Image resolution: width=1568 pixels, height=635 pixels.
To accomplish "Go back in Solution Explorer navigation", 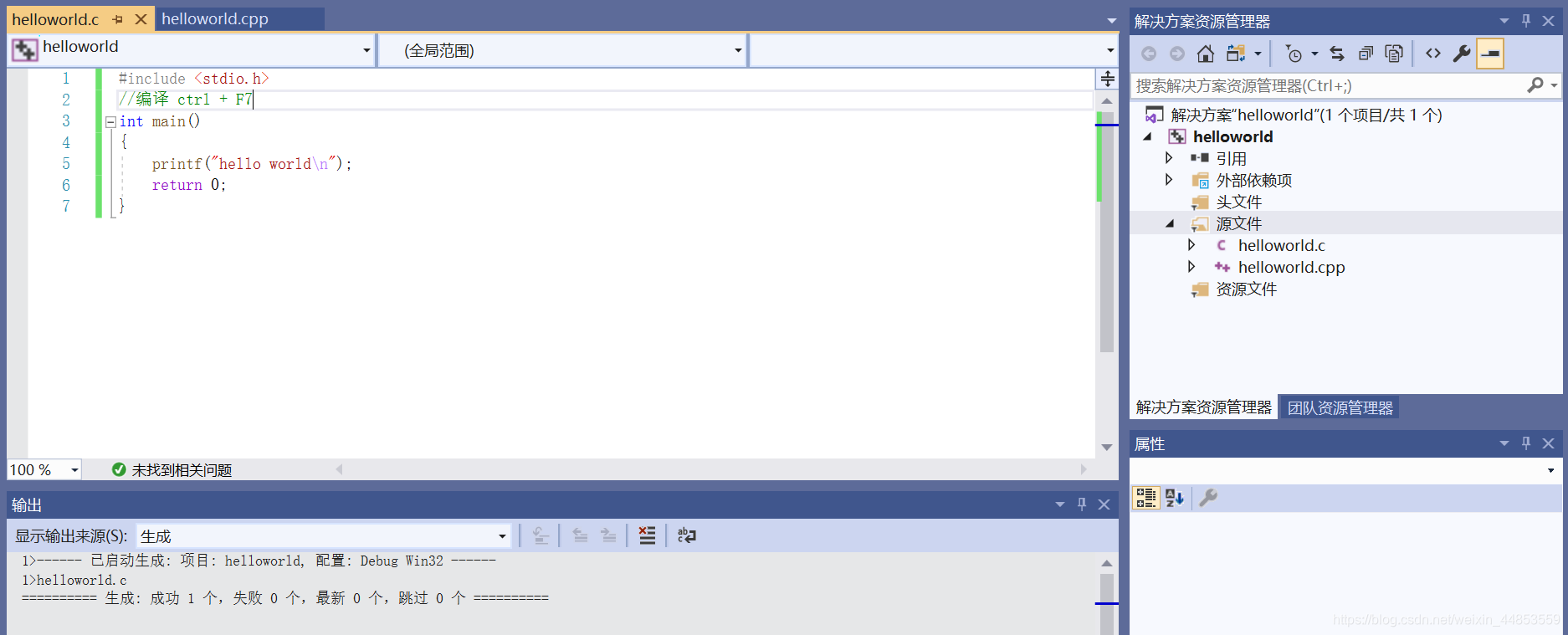I will tap(1149, 54).
